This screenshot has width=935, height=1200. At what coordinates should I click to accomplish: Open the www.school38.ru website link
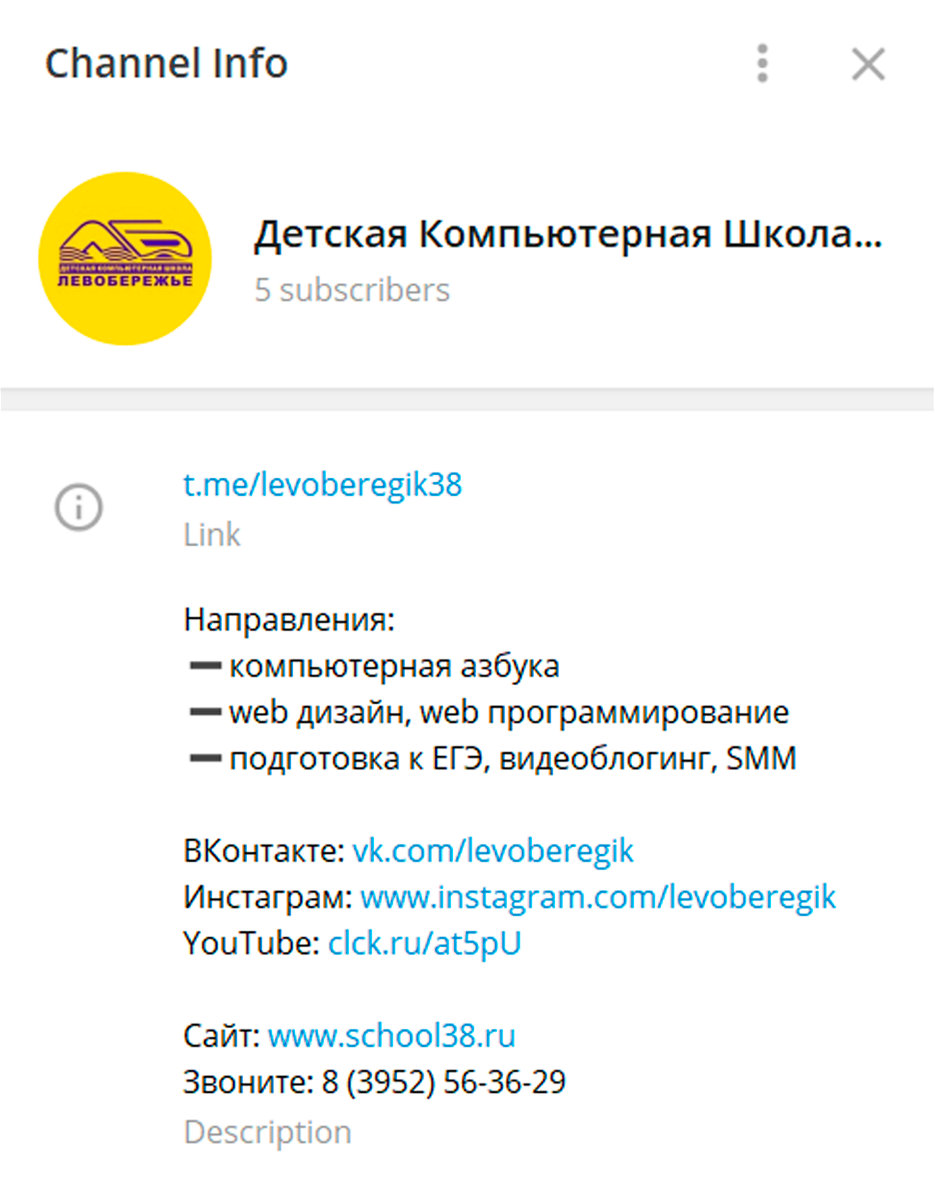(x=392, y=1035)
